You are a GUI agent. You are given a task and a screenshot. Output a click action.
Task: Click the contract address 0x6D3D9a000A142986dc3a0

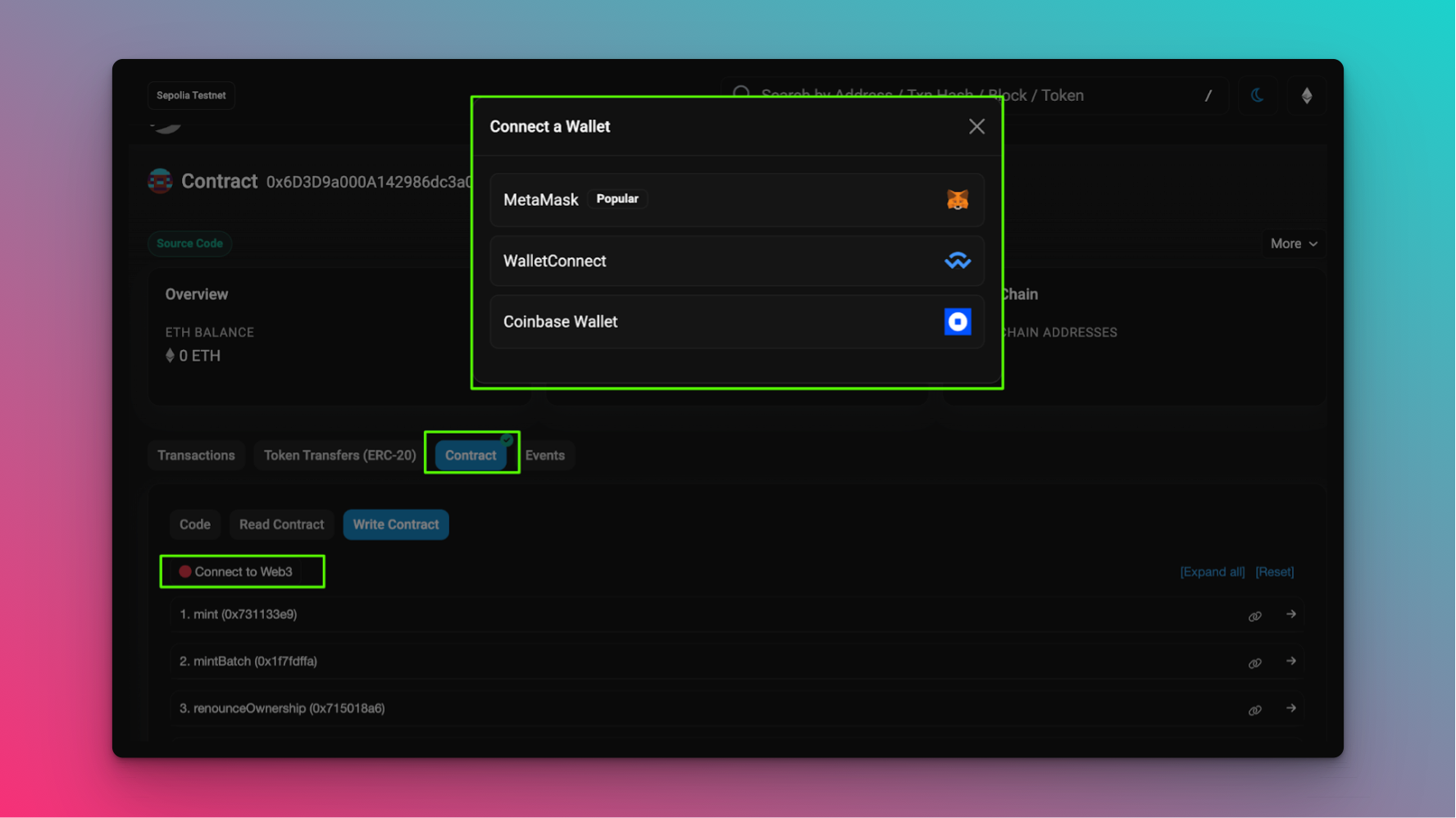tap(369, 182)
